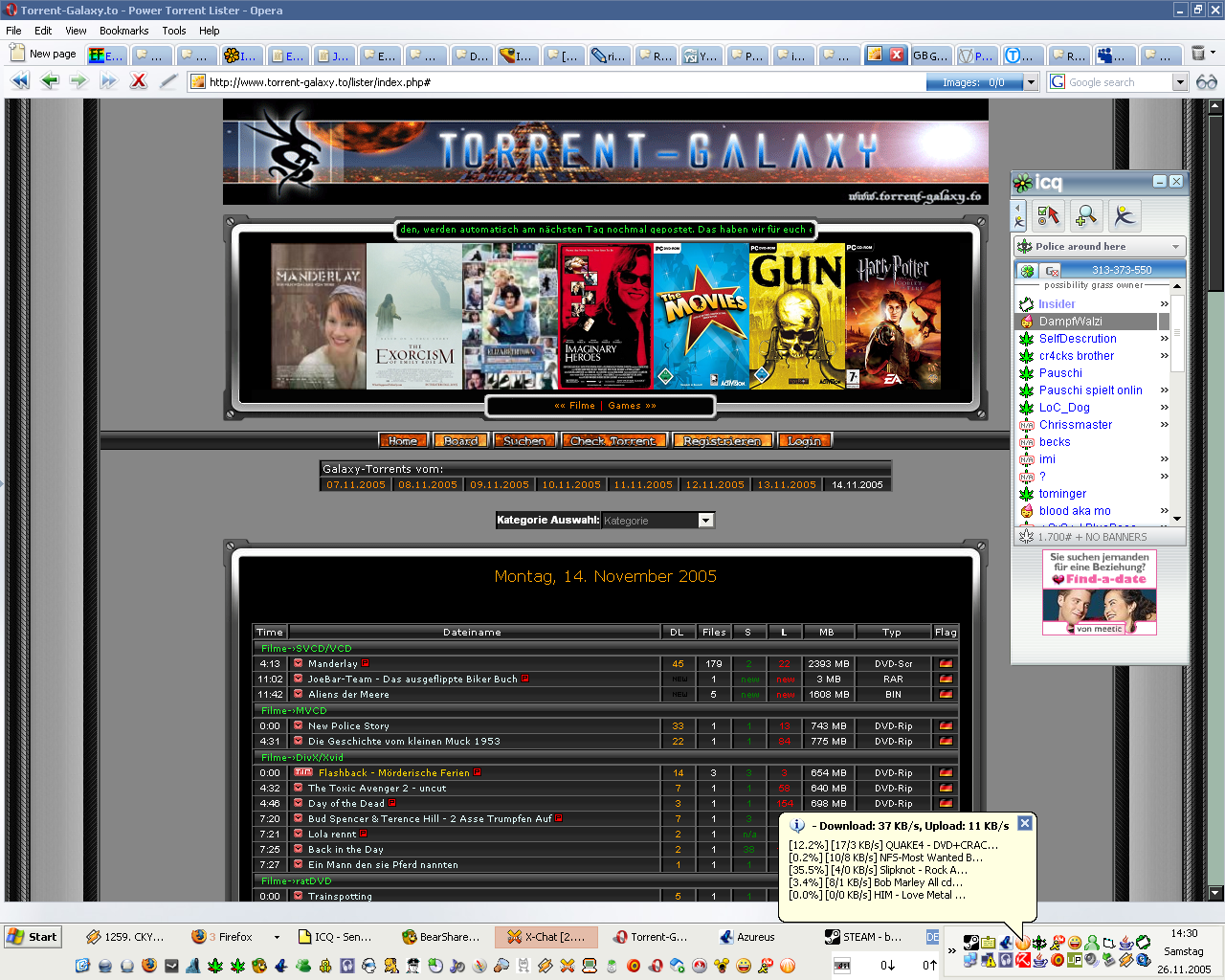This screenshot has width=1225, height=980.
Task: Collapse the ICQ side panel arrow
Action: click(x=1019, y=215)
